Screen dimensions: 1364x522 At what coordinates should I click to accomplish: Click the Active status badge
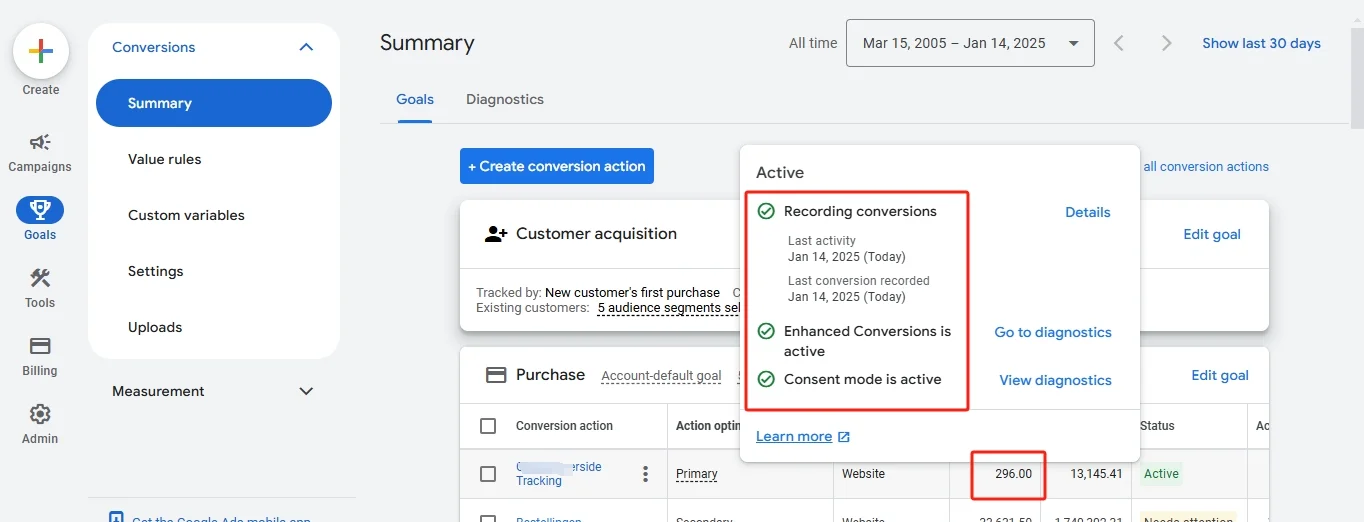[x=1161, y=474]
